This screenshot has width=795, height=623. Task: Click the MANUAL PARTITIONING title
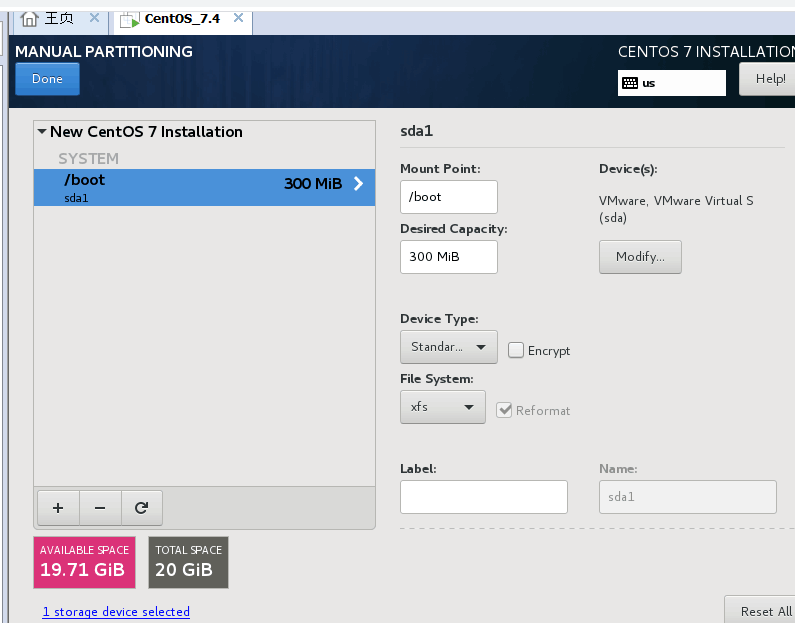click(x=104, y=52)
